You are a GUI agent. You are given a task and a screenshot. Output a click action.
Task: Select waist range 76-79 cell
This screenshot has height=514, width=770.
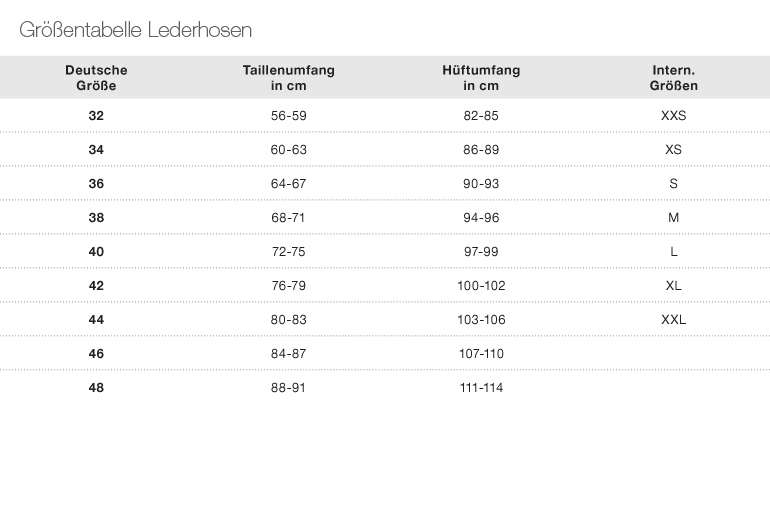click(288, 286)
